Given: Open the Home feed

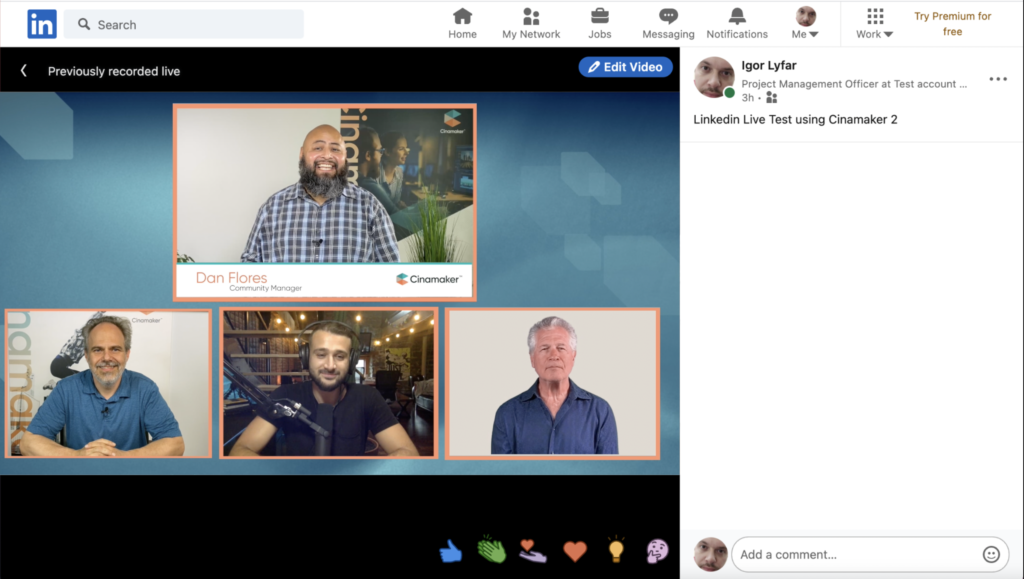Looking at the screenshot, I should [x=462, y=24].
